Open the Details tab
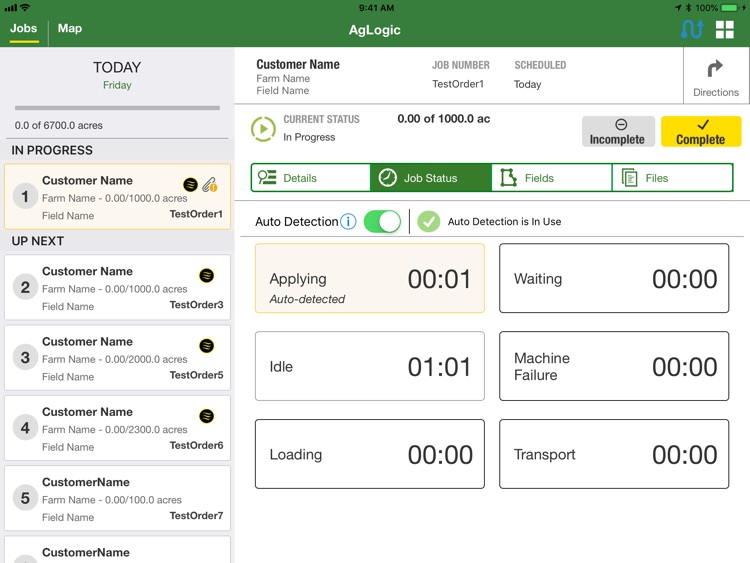 (x=310, y=178)
